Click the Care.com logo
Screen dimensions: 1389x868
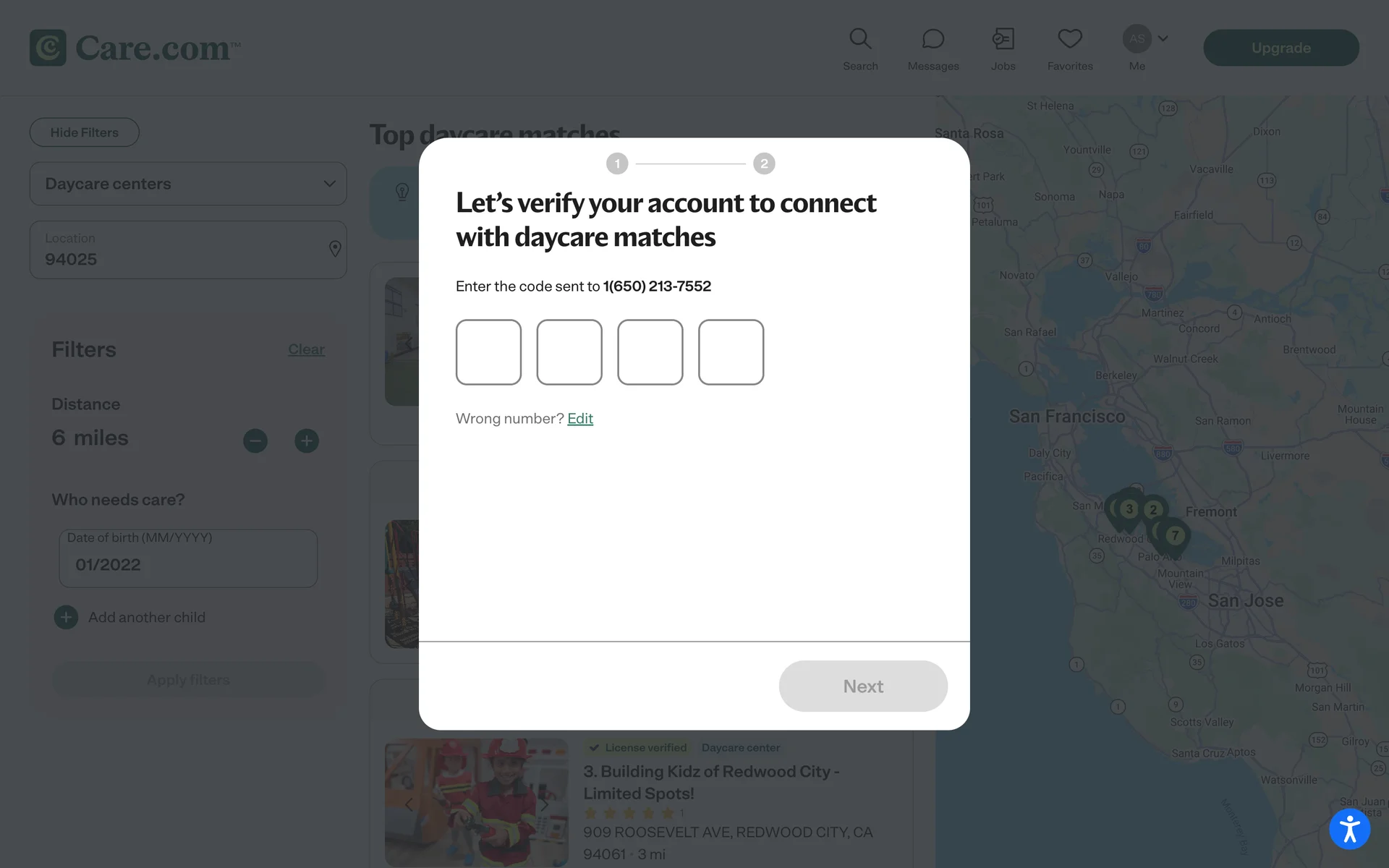pos(135,48)
